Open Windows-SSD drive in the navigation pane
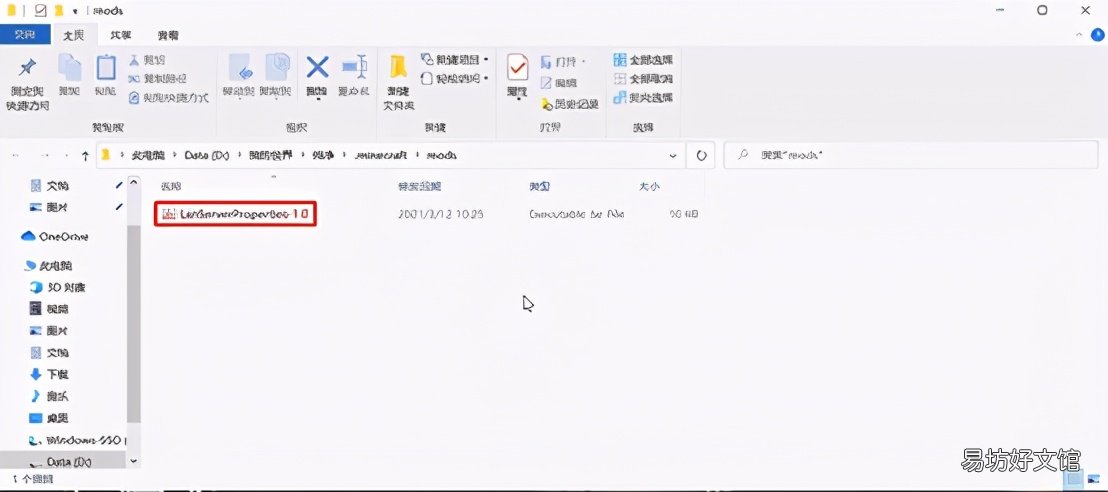The image size is (1108, 492). click(76, 440)
